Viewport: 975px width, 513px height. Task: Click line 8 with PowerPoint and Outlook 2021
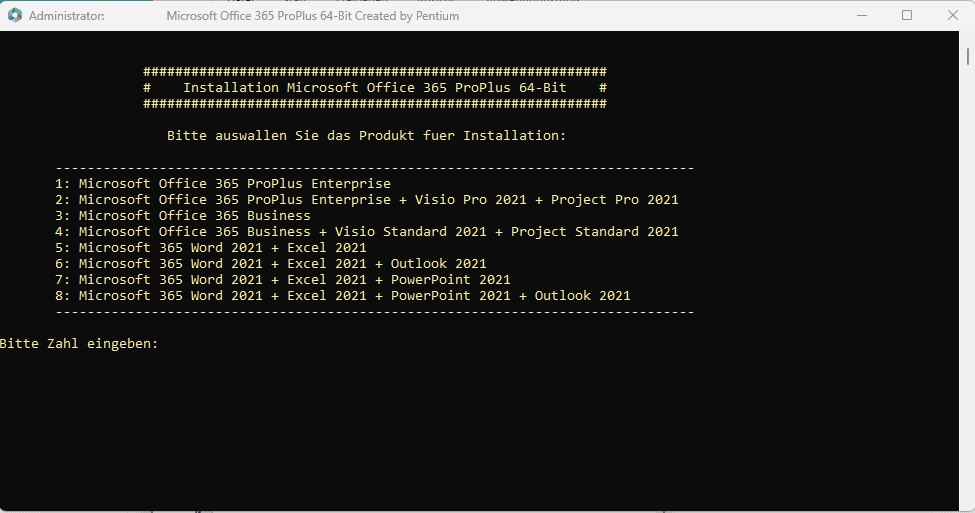[x=343, y=295]
